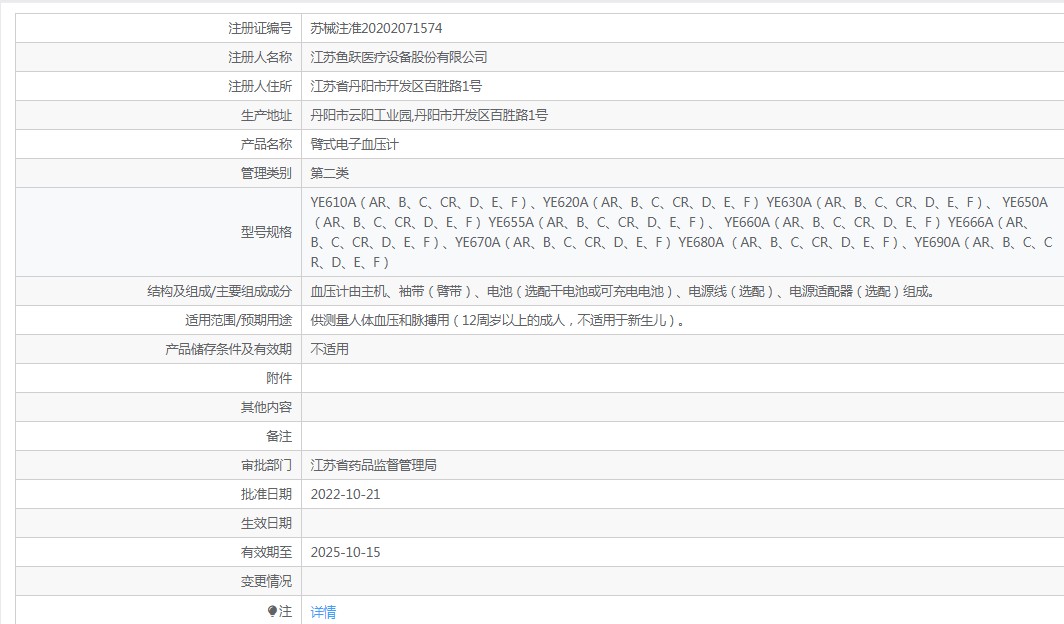Click approval department 江苏省药品监督管理局

[373, 465]
